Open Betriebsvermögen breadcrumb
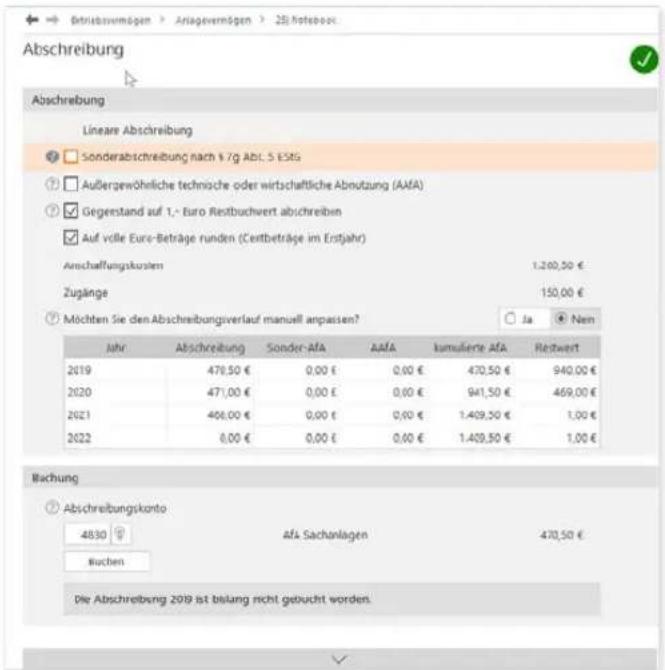The width and height of the screenshot is (665, 670). (111, 20)
